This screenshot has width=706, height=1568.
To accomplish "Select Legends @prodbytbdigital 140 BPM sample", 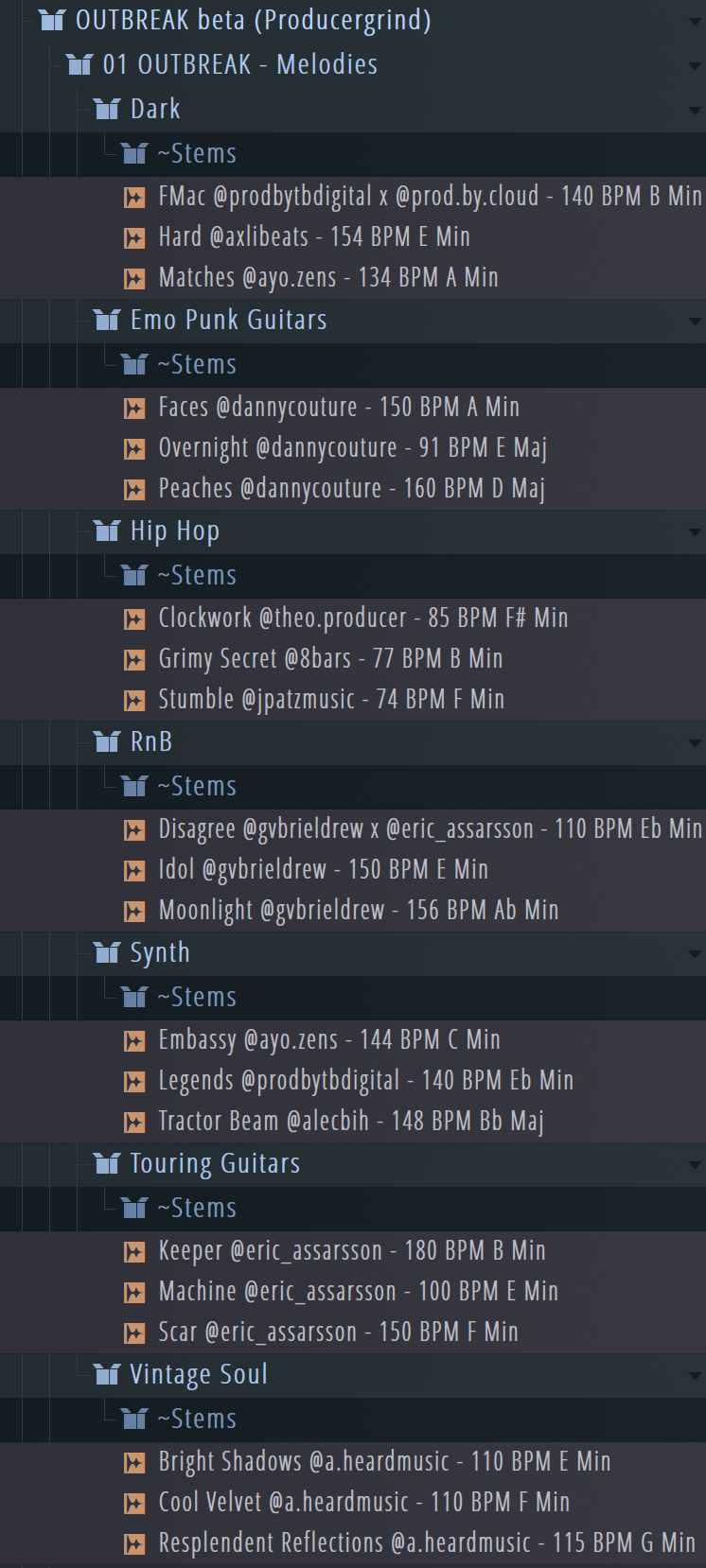I will [x=365, y=1080].
